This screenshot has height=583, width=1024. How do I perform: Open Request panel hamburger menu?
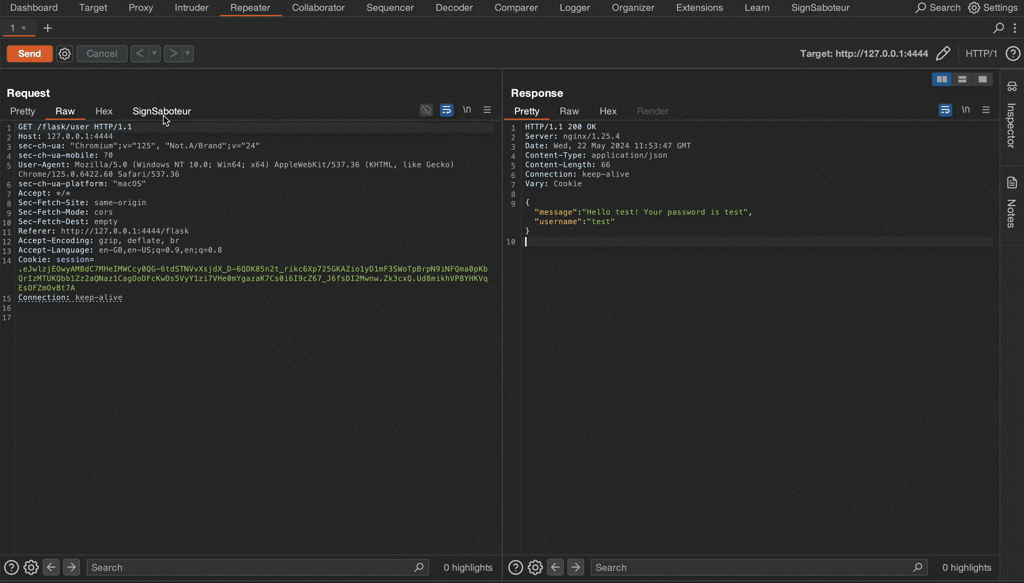tap(487, 110)
